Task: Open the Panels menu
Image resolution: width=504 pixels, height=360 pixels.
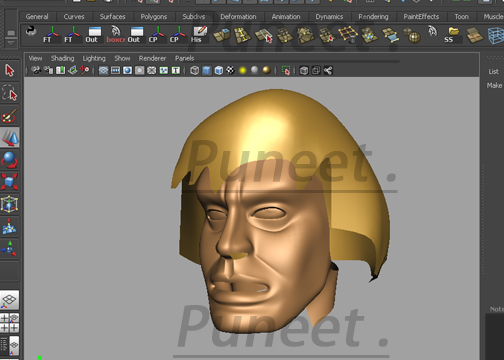Action: click(184, 58)
